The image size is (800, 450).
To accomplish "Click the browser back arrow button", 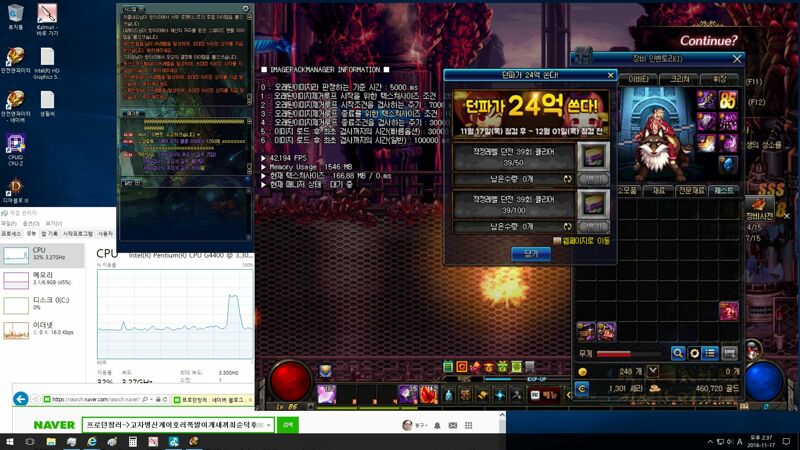I will click(x=21, y=399).
